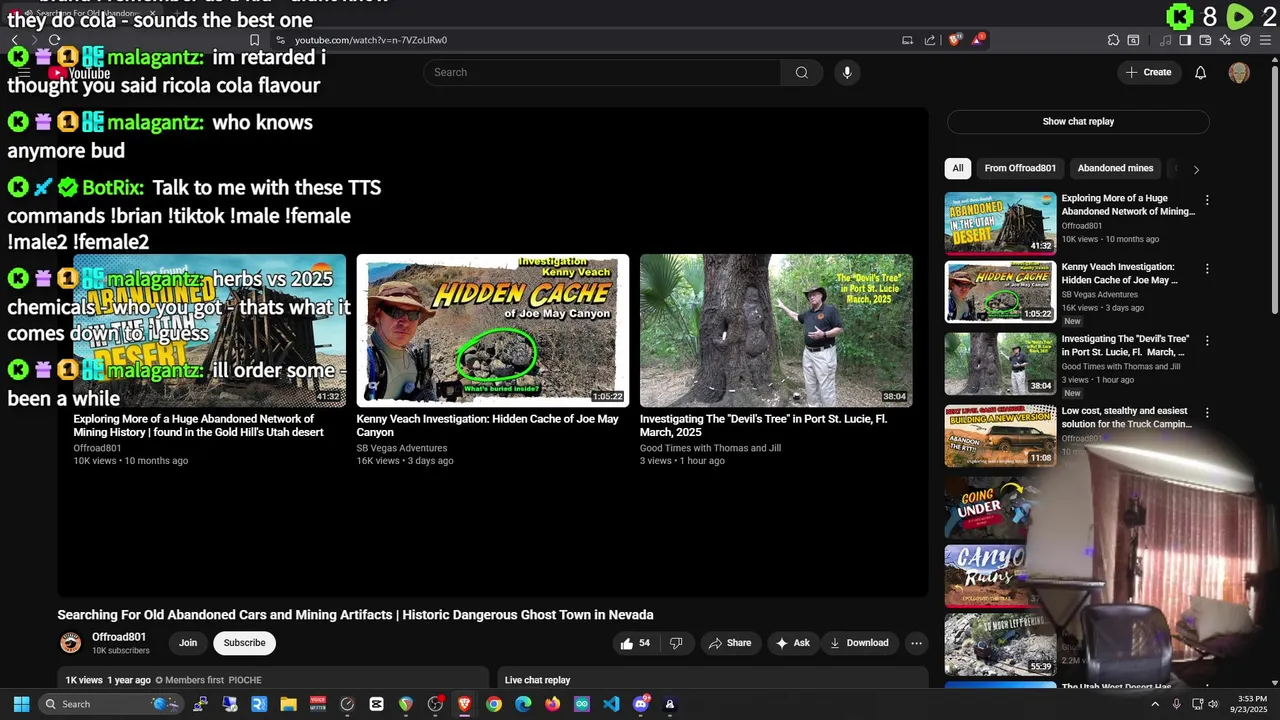Image resolution: width=1280 pixels, height=720 pixels.
Task: Open more actions ellipsis under the video
Action: 916,643
